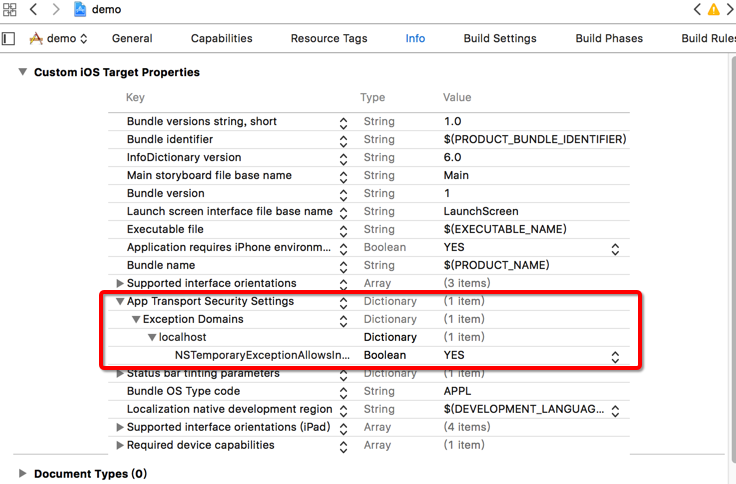The height and width of the screenshot is (484, 736).
Task: Open key picker for Bundle name row
Action: (x=343, y=265)
